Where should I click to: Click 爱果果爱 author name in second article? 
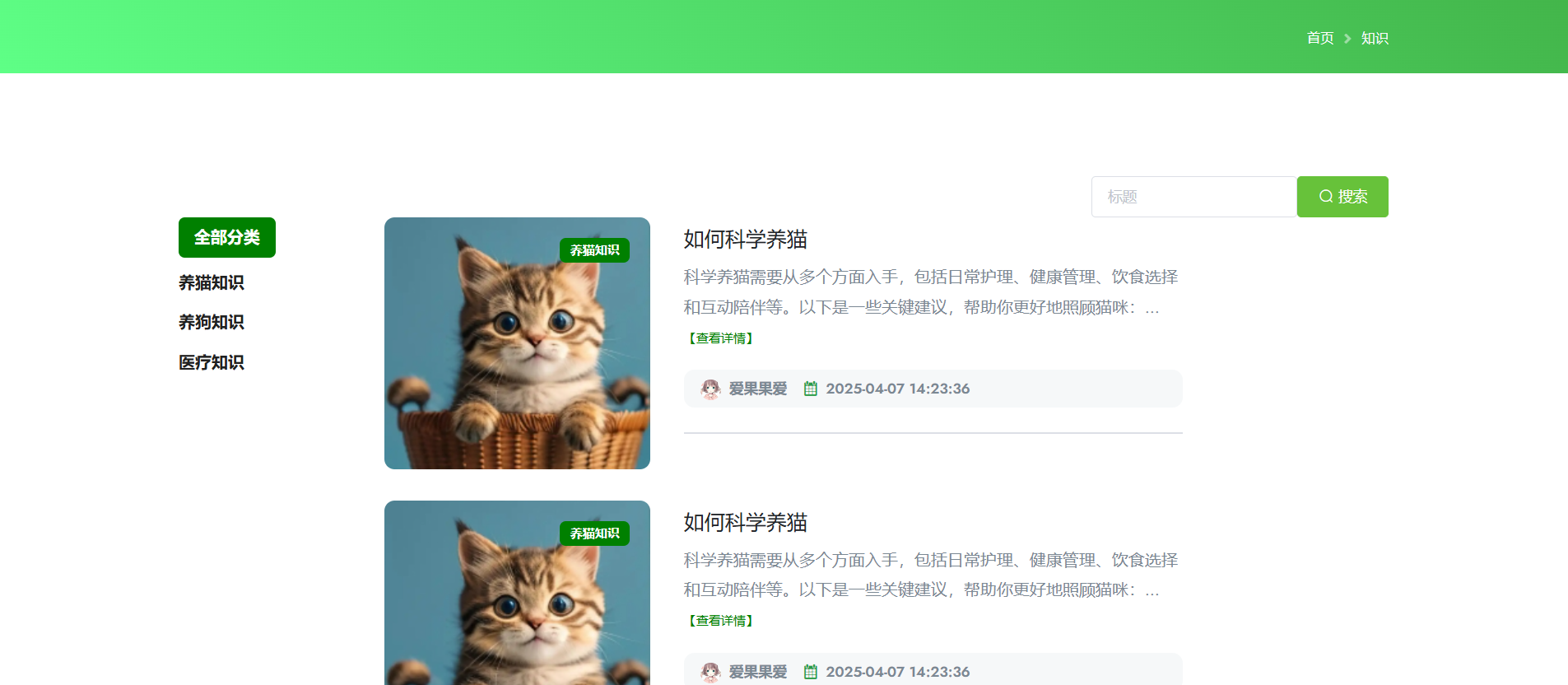[758, 672]
